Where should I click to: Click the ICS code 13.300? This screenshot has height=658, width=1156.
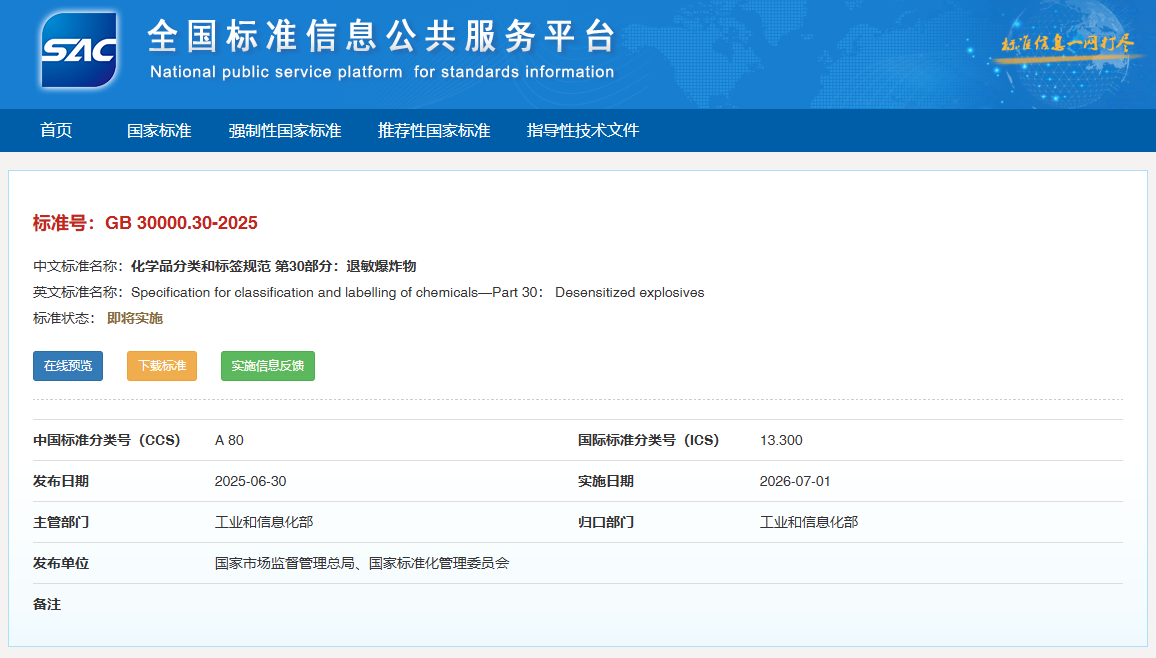click(781, 440)
